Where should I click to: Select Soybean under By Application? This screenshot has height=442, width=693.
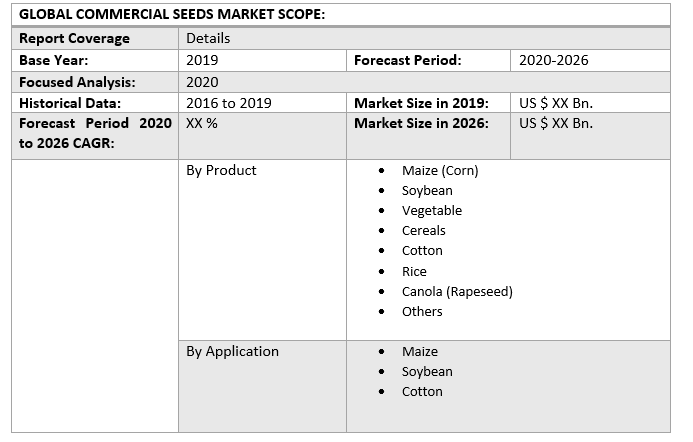click(x=427, y=371)
